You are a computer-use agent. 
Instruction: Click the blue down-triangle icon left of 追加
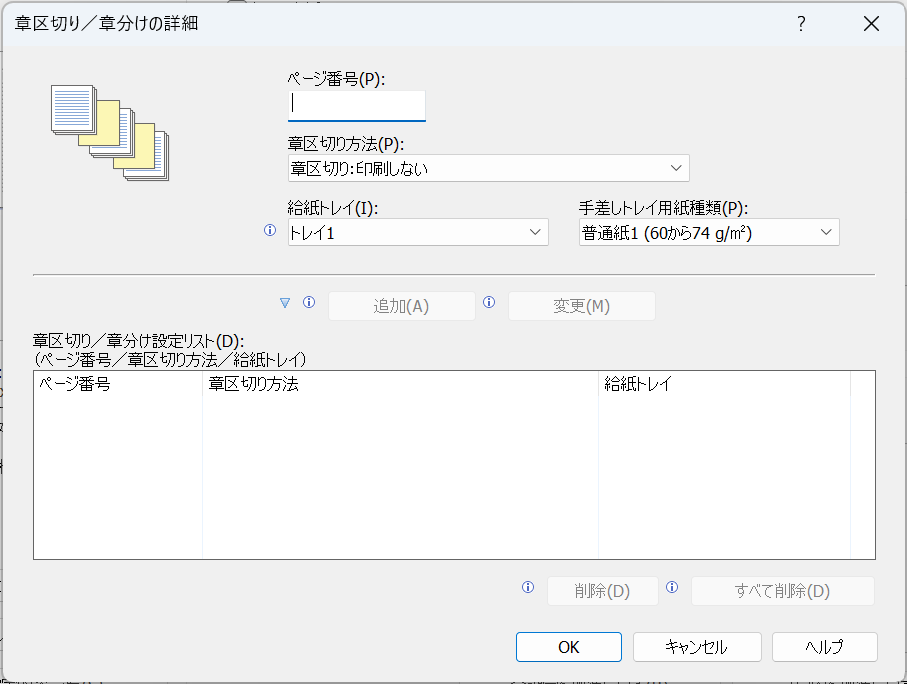point(285,303)
